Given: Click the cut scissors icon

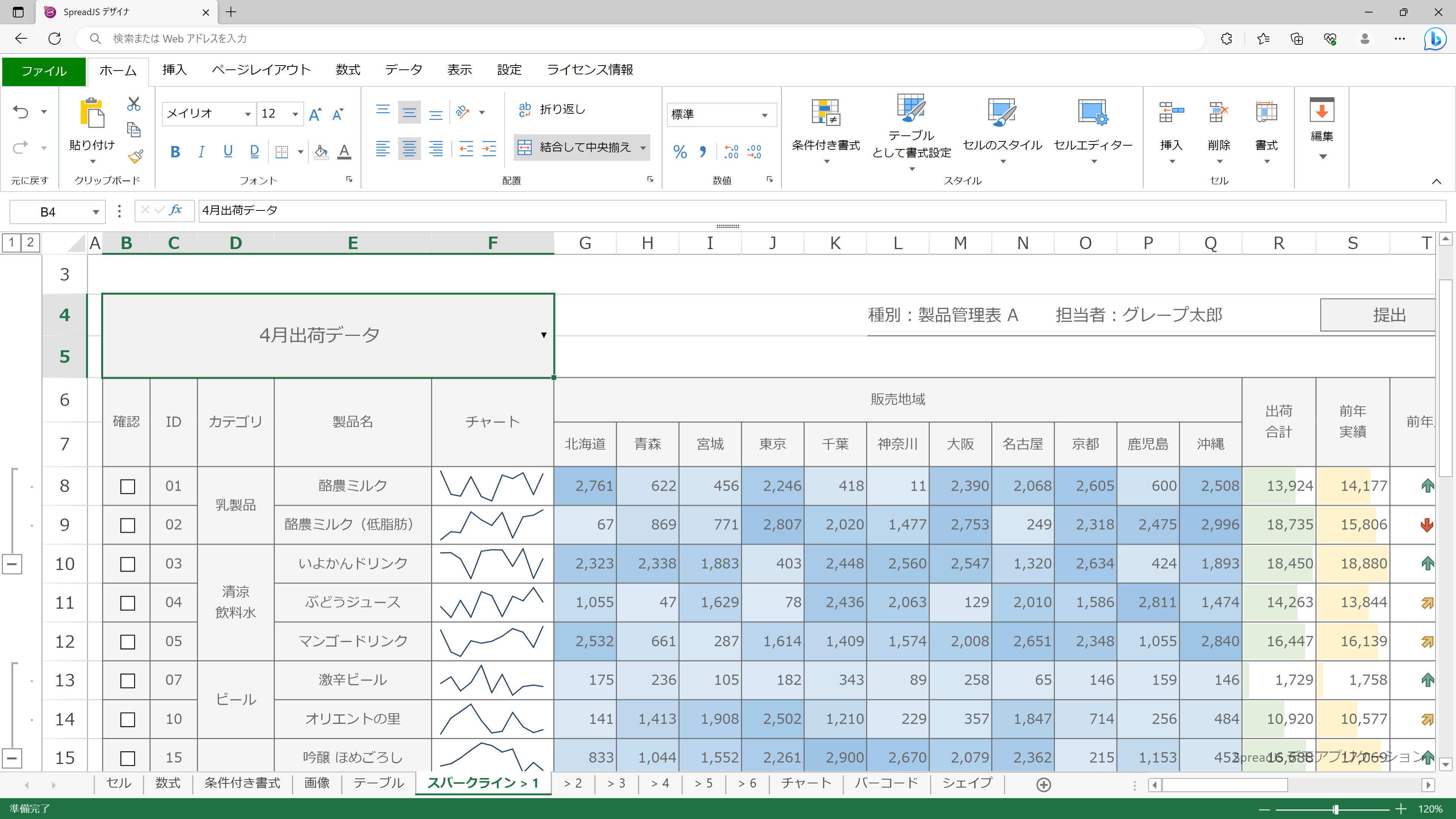Looking at the screenshot, I should point(133,104).
